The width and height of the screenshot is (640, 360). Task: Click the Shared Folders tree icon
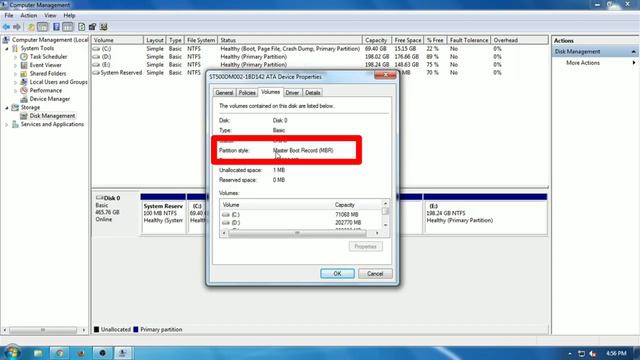click(x=24, y=74)
